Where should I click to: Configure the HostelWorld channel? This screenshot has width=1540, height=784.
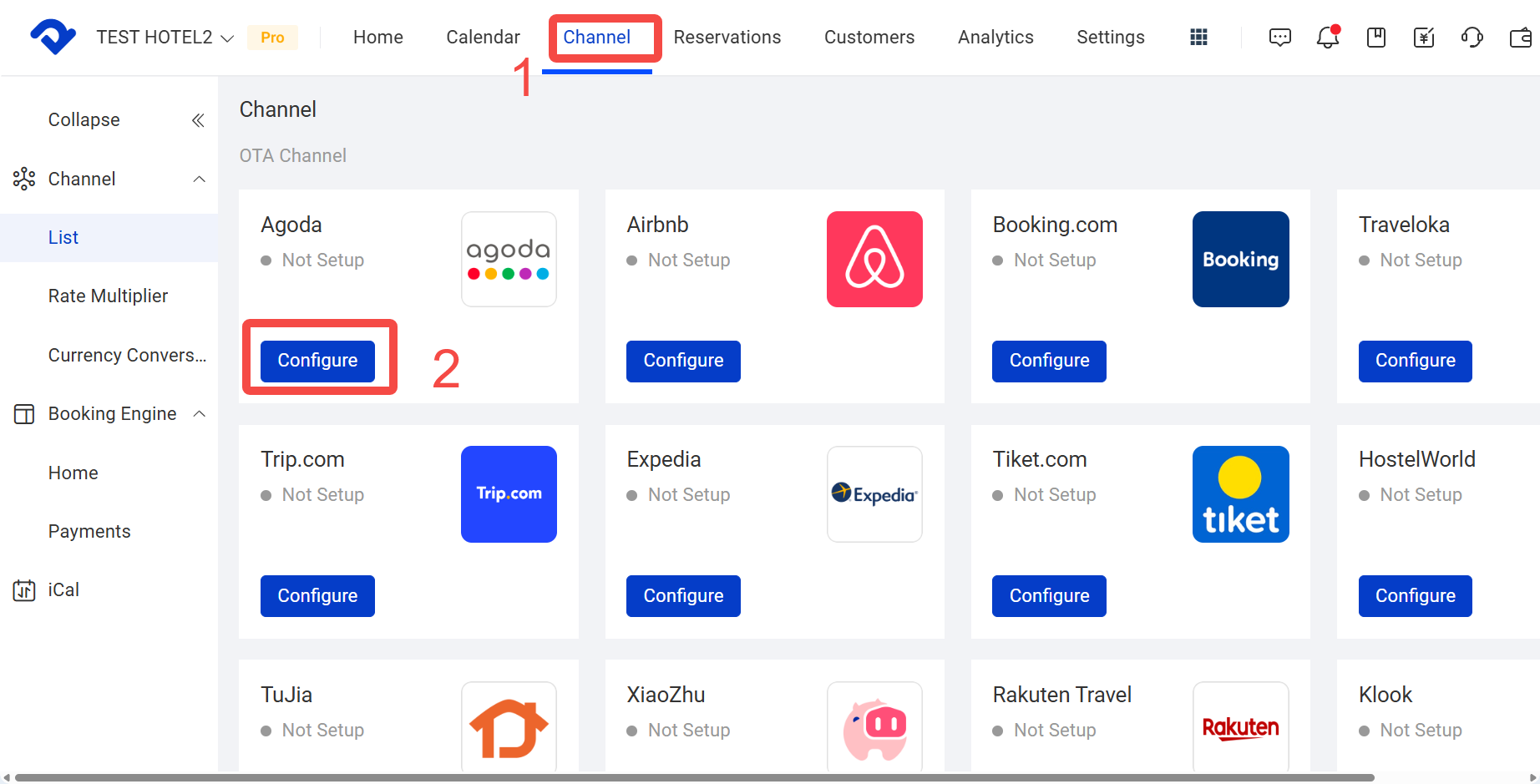pos(1415,596)
